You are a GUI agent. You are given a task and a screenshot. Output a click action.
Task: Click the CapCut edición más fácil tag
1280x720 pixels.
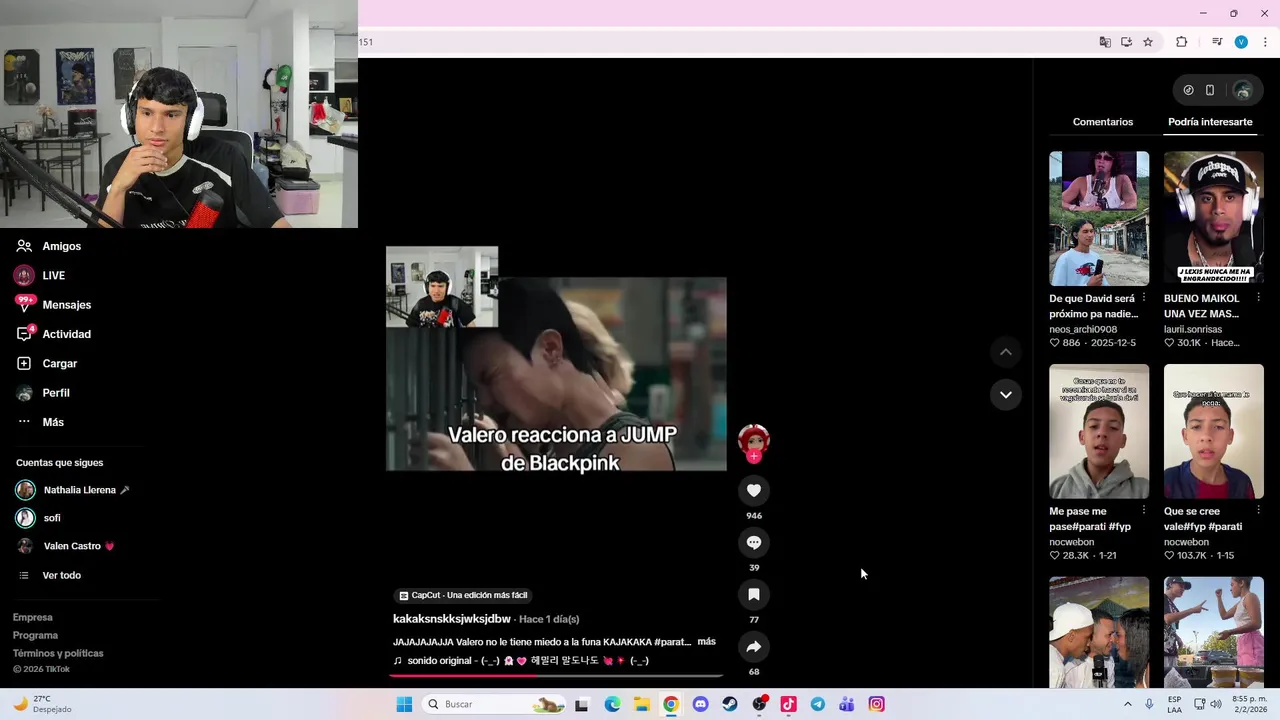(463, 595)
